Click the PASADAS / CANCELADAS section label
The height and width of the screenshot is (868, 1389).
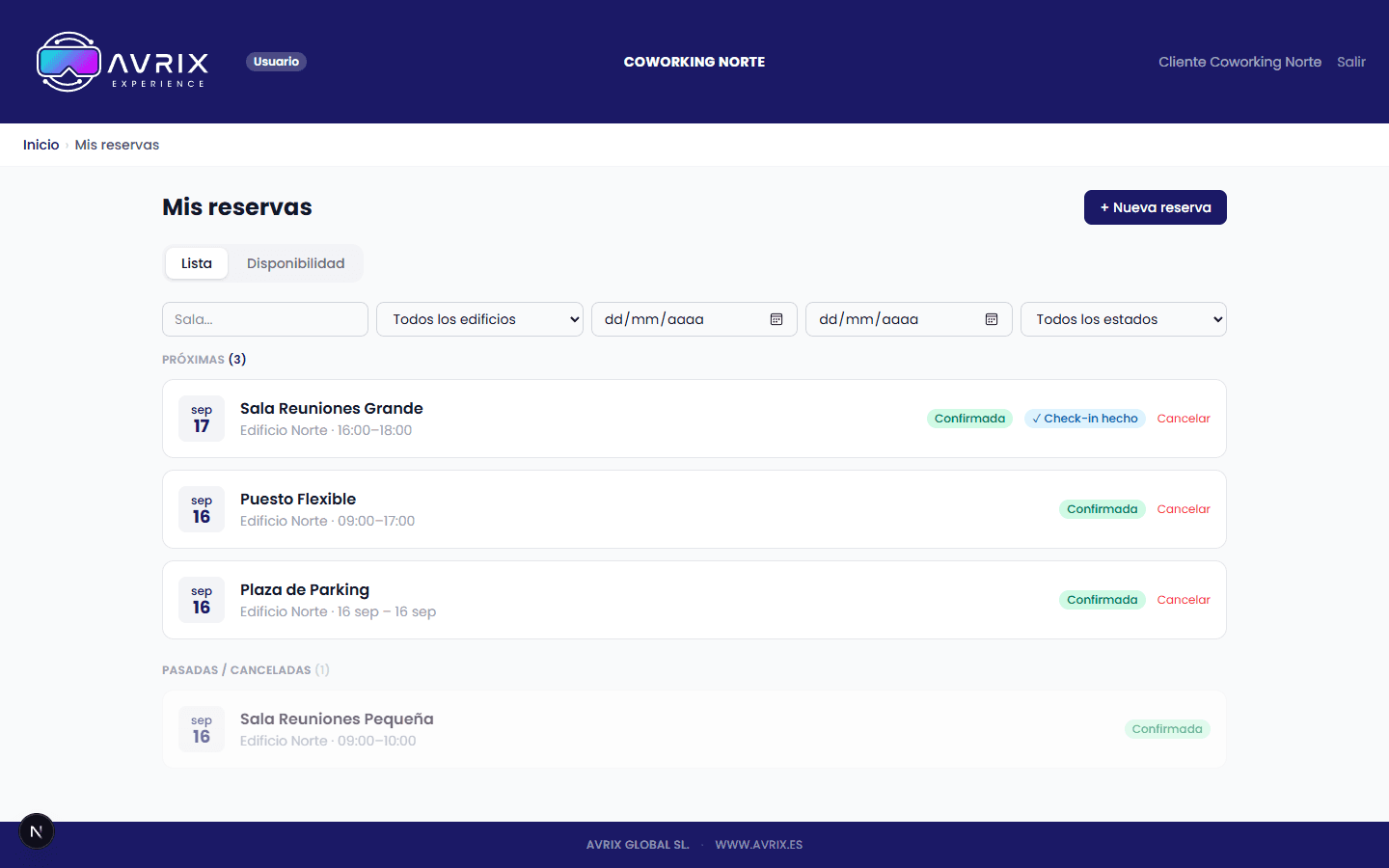pos(246,669)
